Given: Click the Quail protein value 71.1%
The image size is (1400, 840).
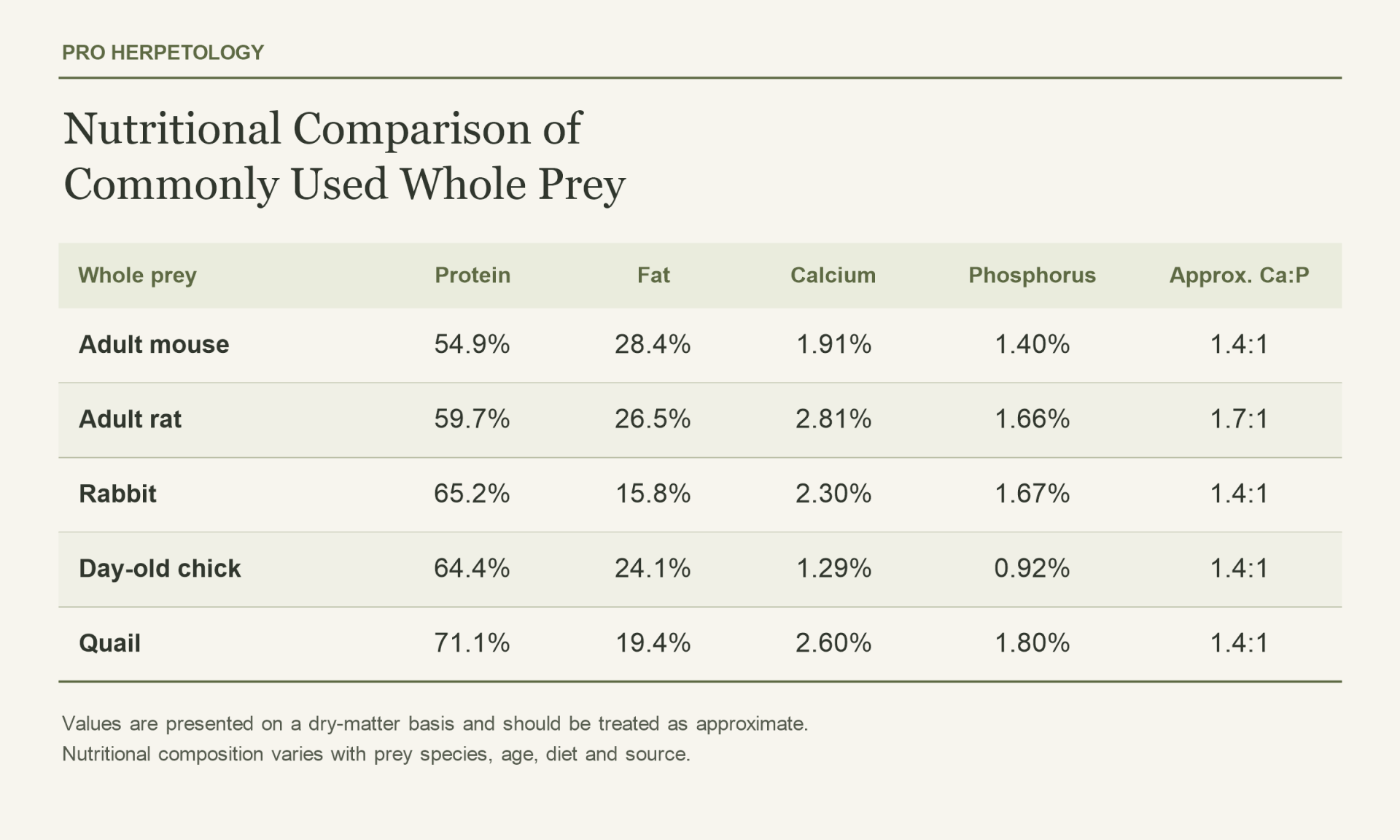Looking at the screenshot, I should [x=472, y=643].
